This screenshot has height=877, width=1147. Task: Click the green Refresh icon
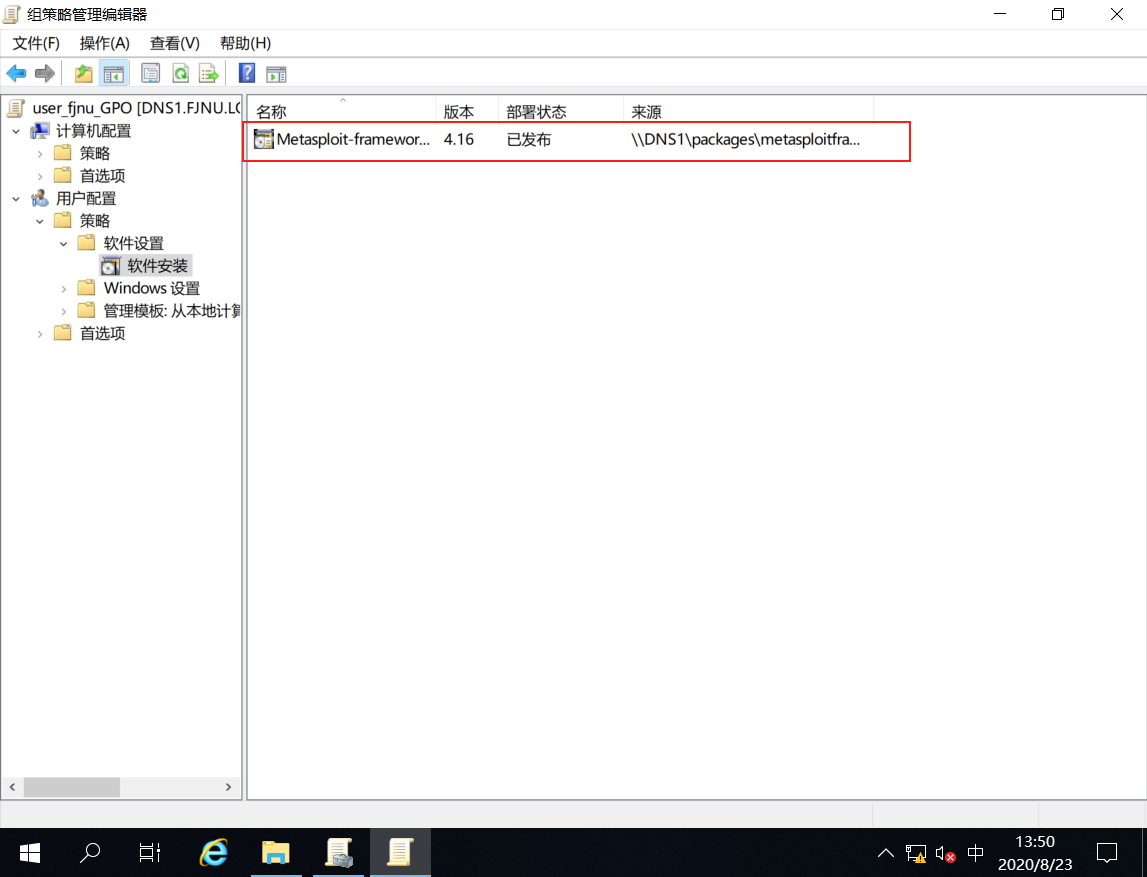(x=180, y=73)
